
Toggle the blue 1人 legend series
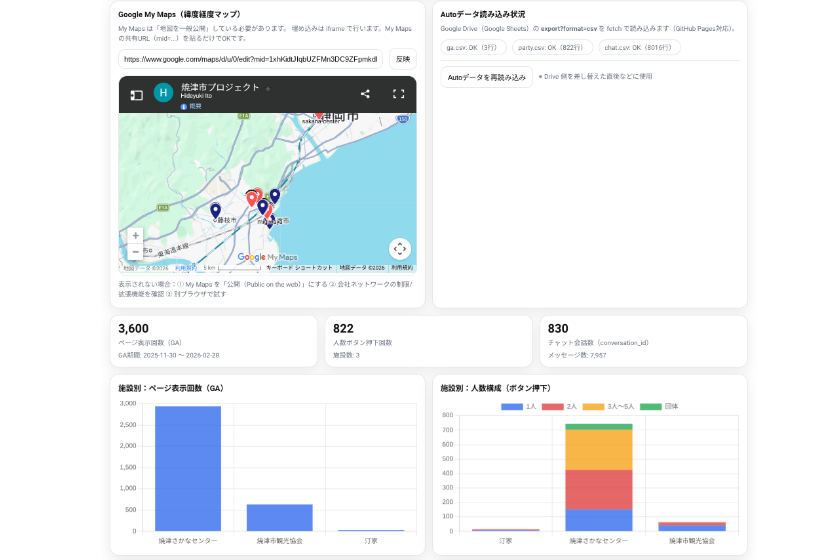(518, 407)
